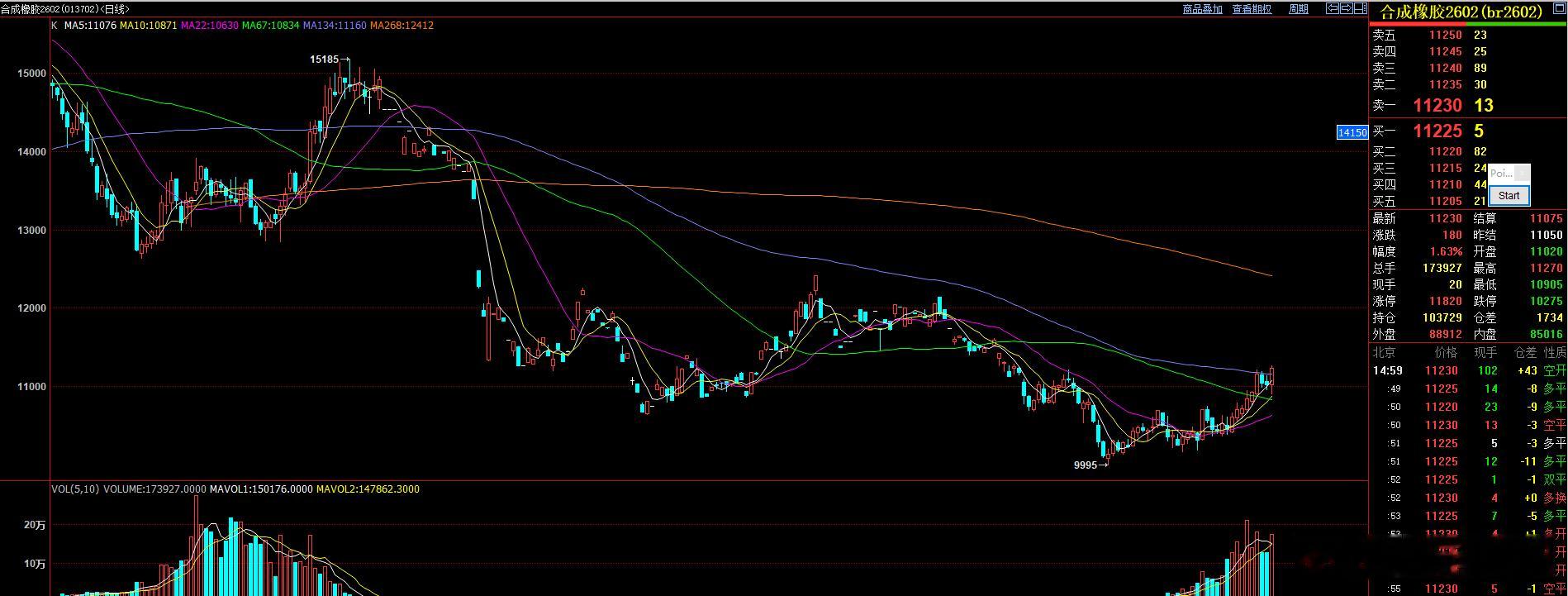Toggle the split panel layout icon
1568x596 pixels.
1359,9
